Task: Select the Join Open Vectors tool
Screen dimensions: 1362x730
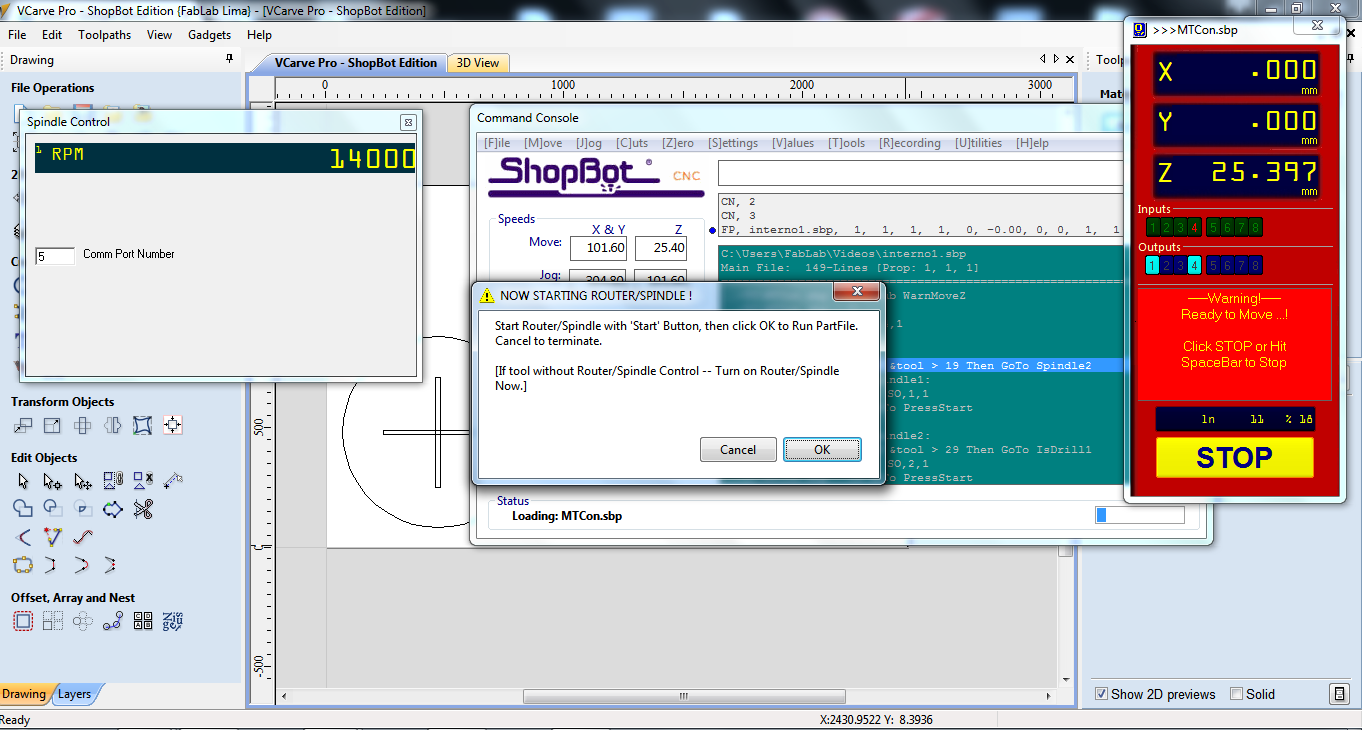Action: [x=23, y=565]
